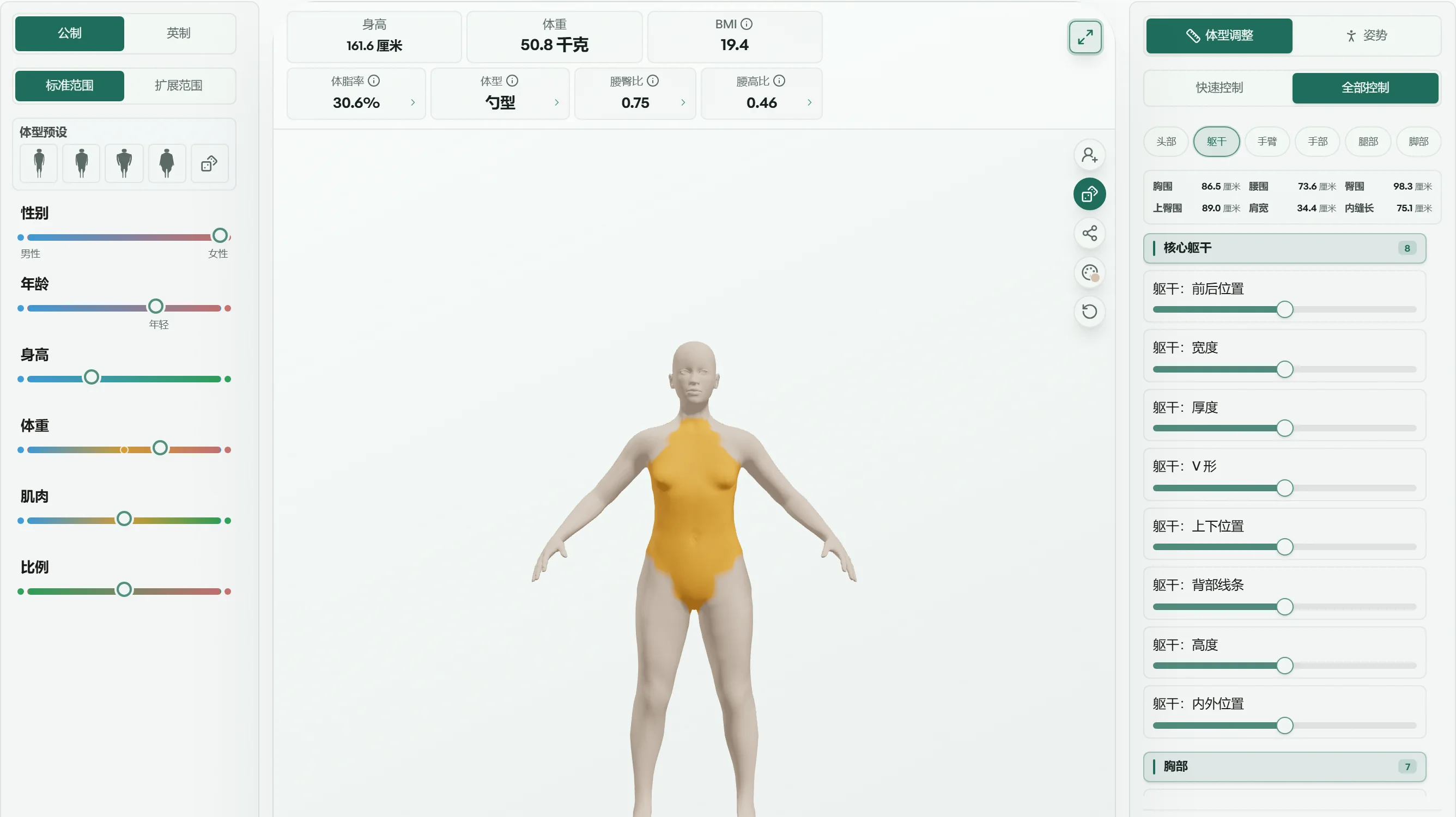
Task: Expand the 体脂率 30.6% card arrow
Action: click(412, 102)
